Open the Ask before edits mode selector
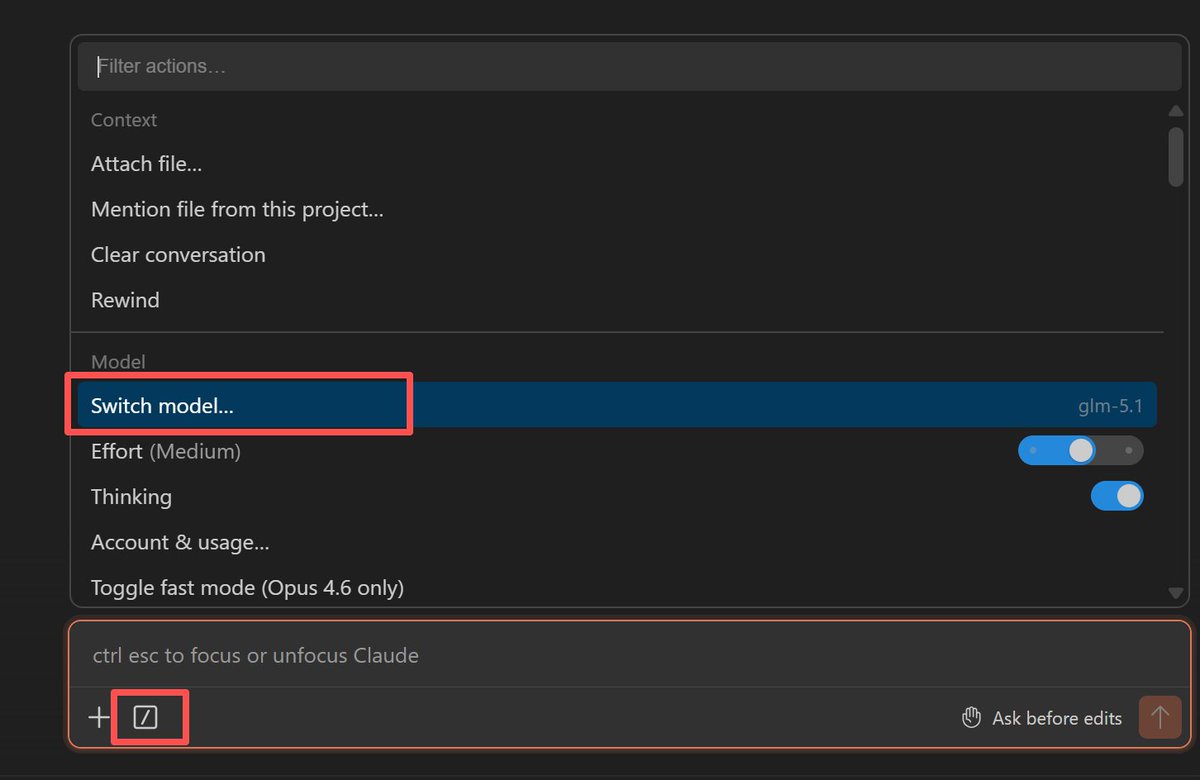 point(1041,718)
